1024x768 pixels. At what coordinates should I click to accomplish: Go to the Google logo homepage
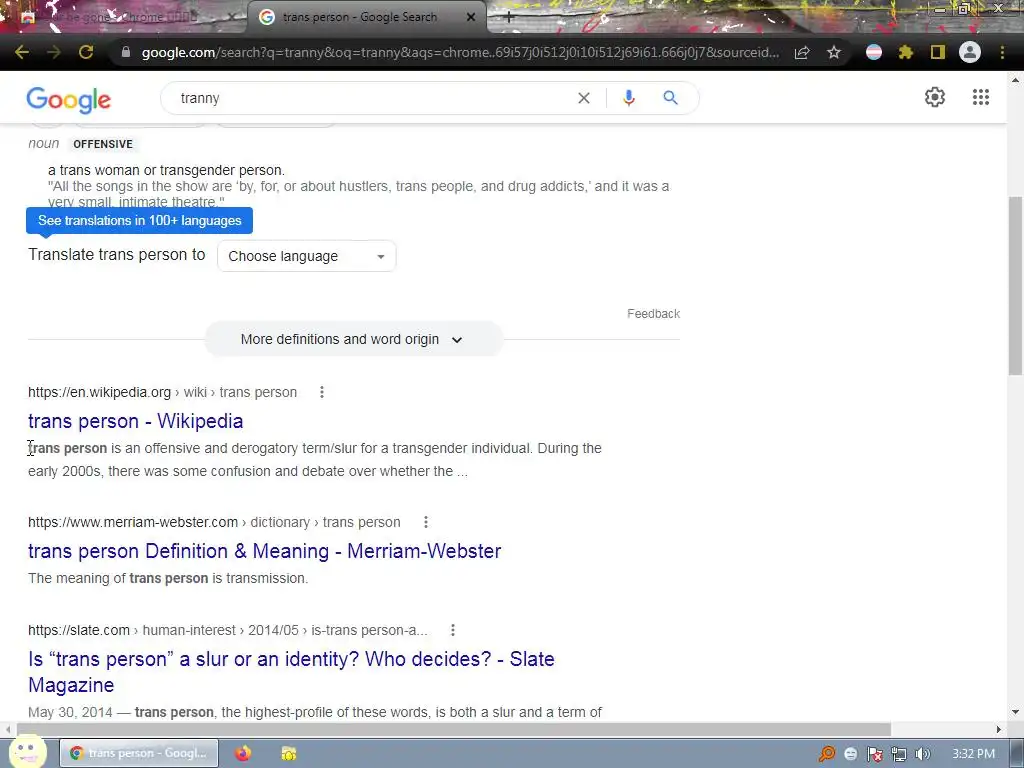coord(69,99)
